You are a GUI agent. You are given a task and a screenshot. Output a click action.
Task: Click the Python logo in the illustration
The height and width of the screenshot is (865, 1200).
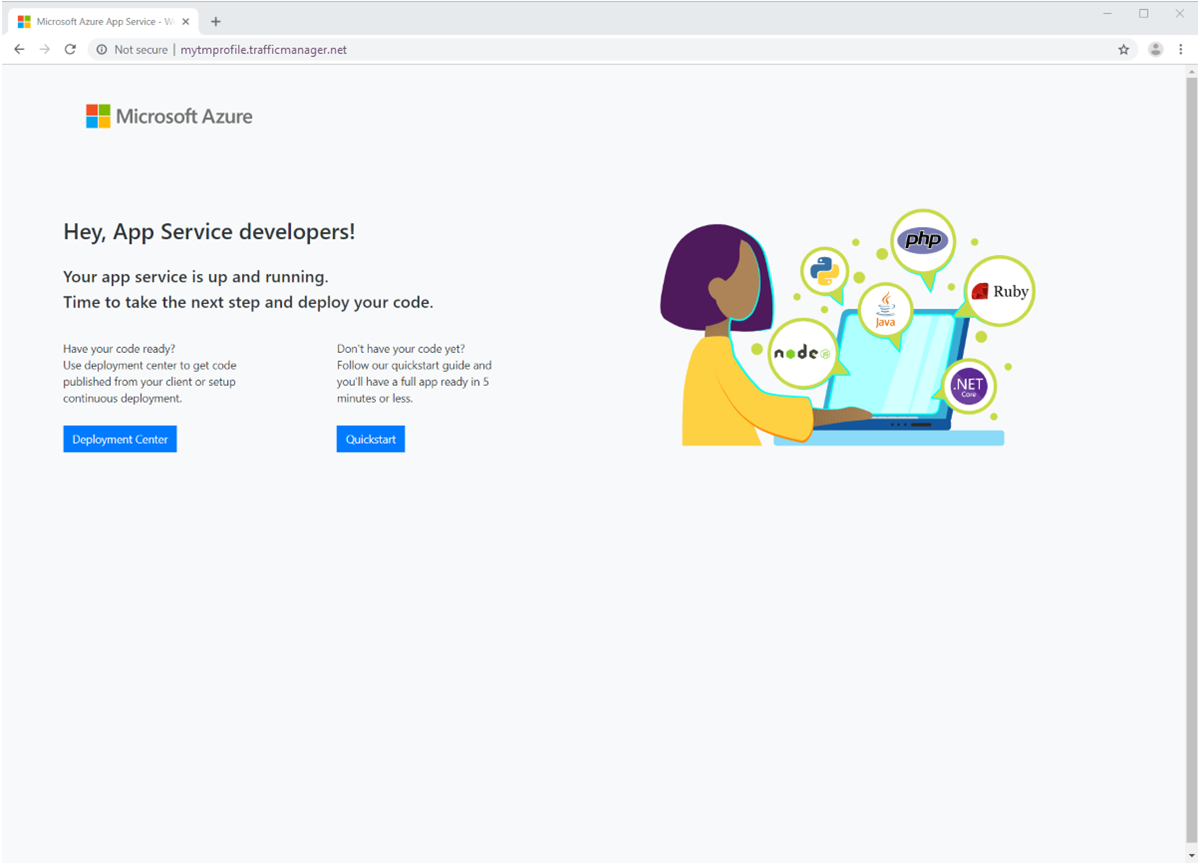[x=823, y=270]
